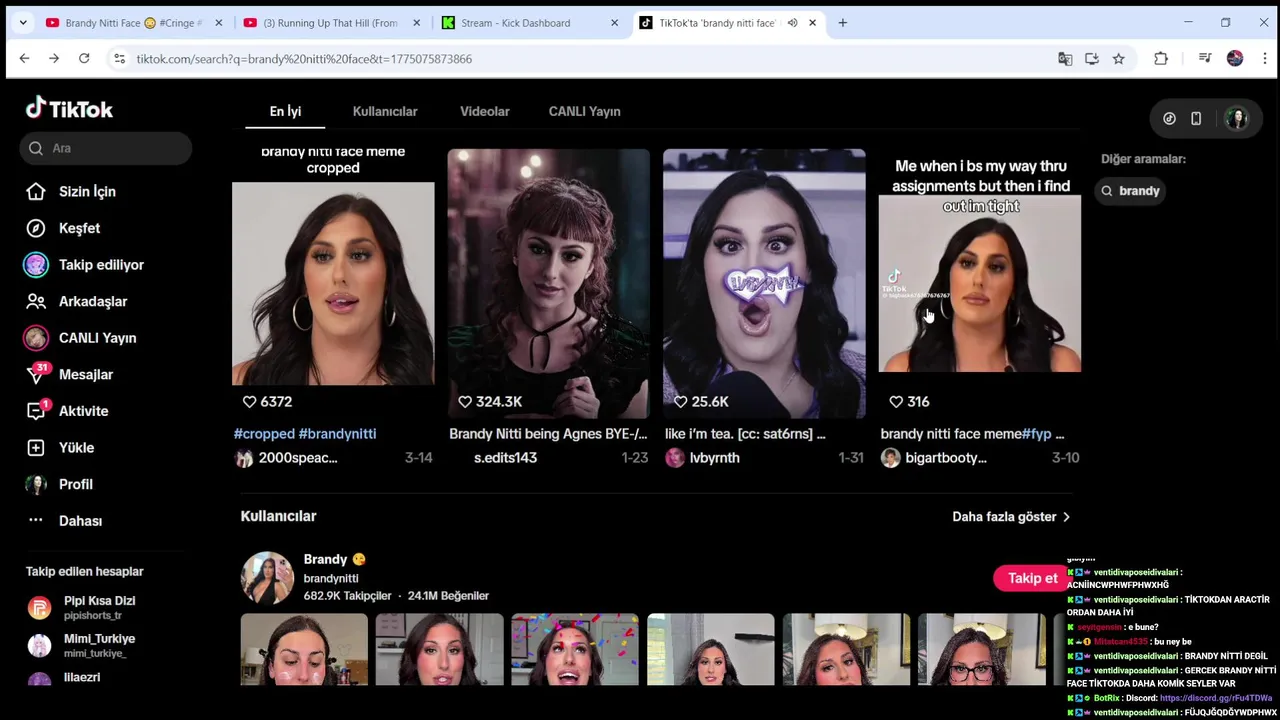Open s.edits143 uploader profile
The height and width of the screenshot is (720, 1280).
tap(505, 458)
